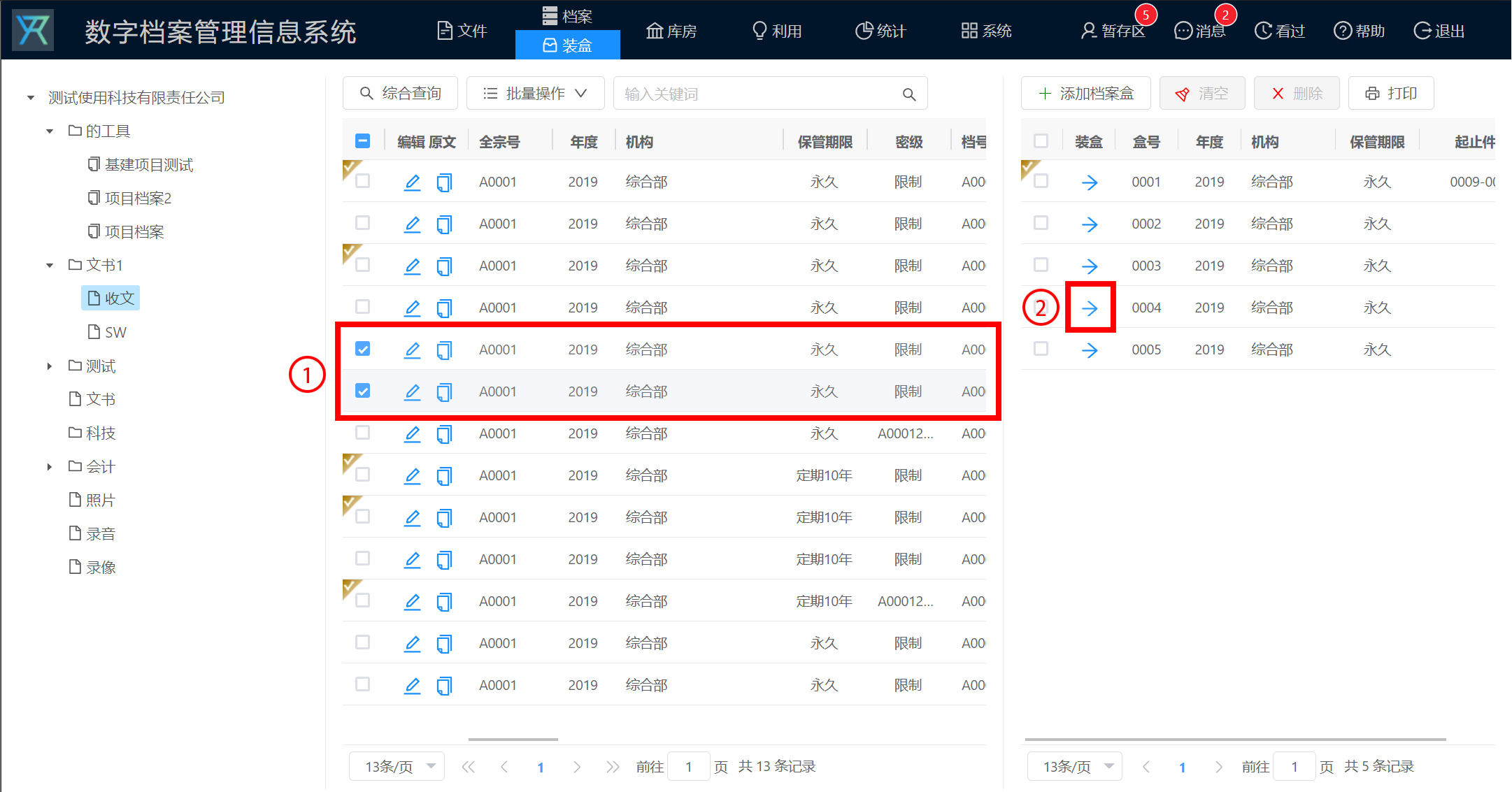
Task: Collapse the 文书1 folder
Action: coord(50,266)
